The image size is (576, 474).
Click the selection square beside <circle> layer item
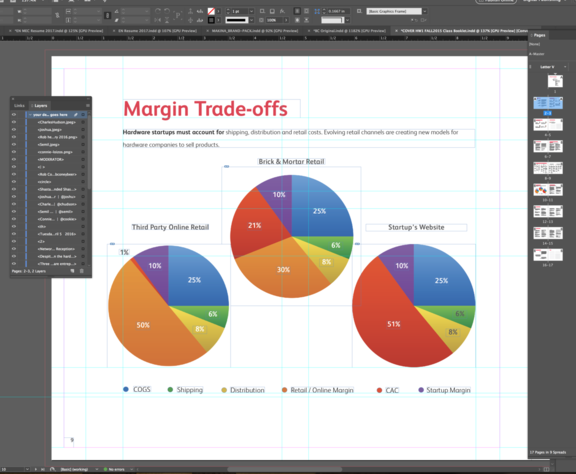pyautogui.click(x=83, y=182)
